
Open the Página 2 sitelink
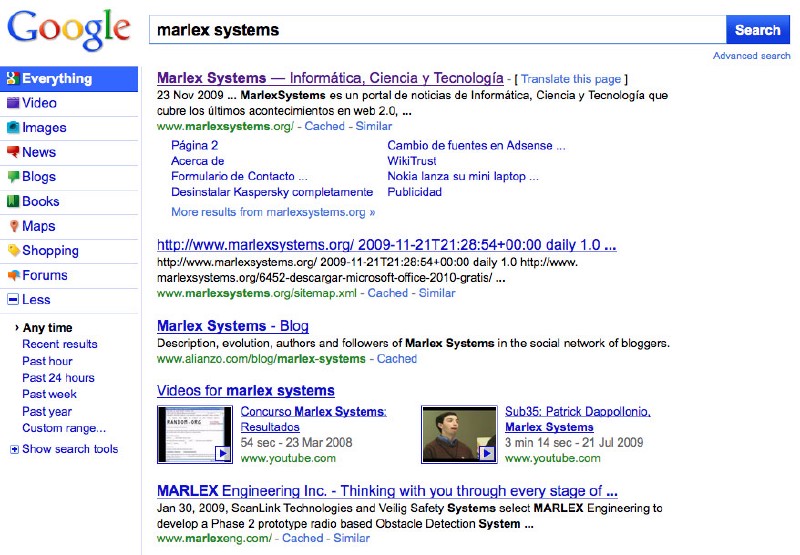[194, 145]
